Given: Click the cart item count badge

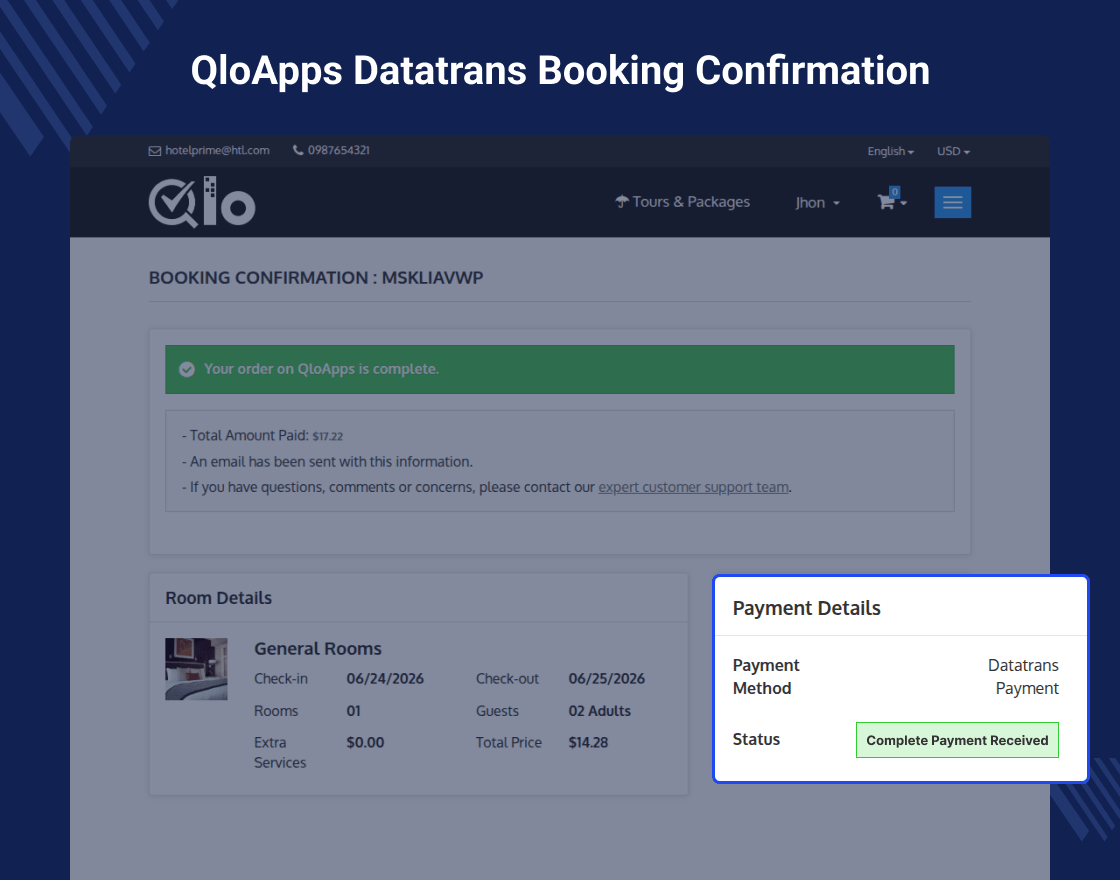Looking at the screenshot, I should [x=894, y=191].
